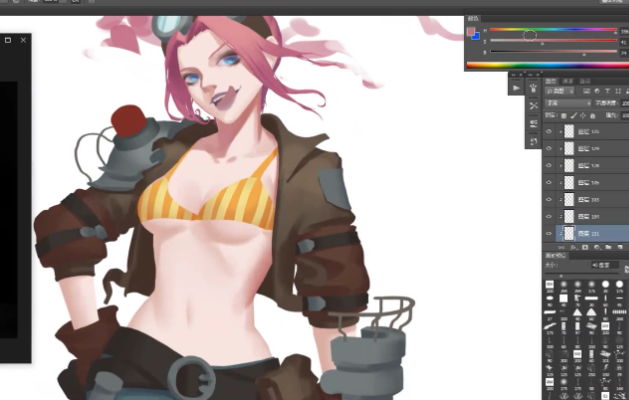Hide the second listed layer via eye icon
The height and width of the screenshot is (400, 629).
pos(549,148)
